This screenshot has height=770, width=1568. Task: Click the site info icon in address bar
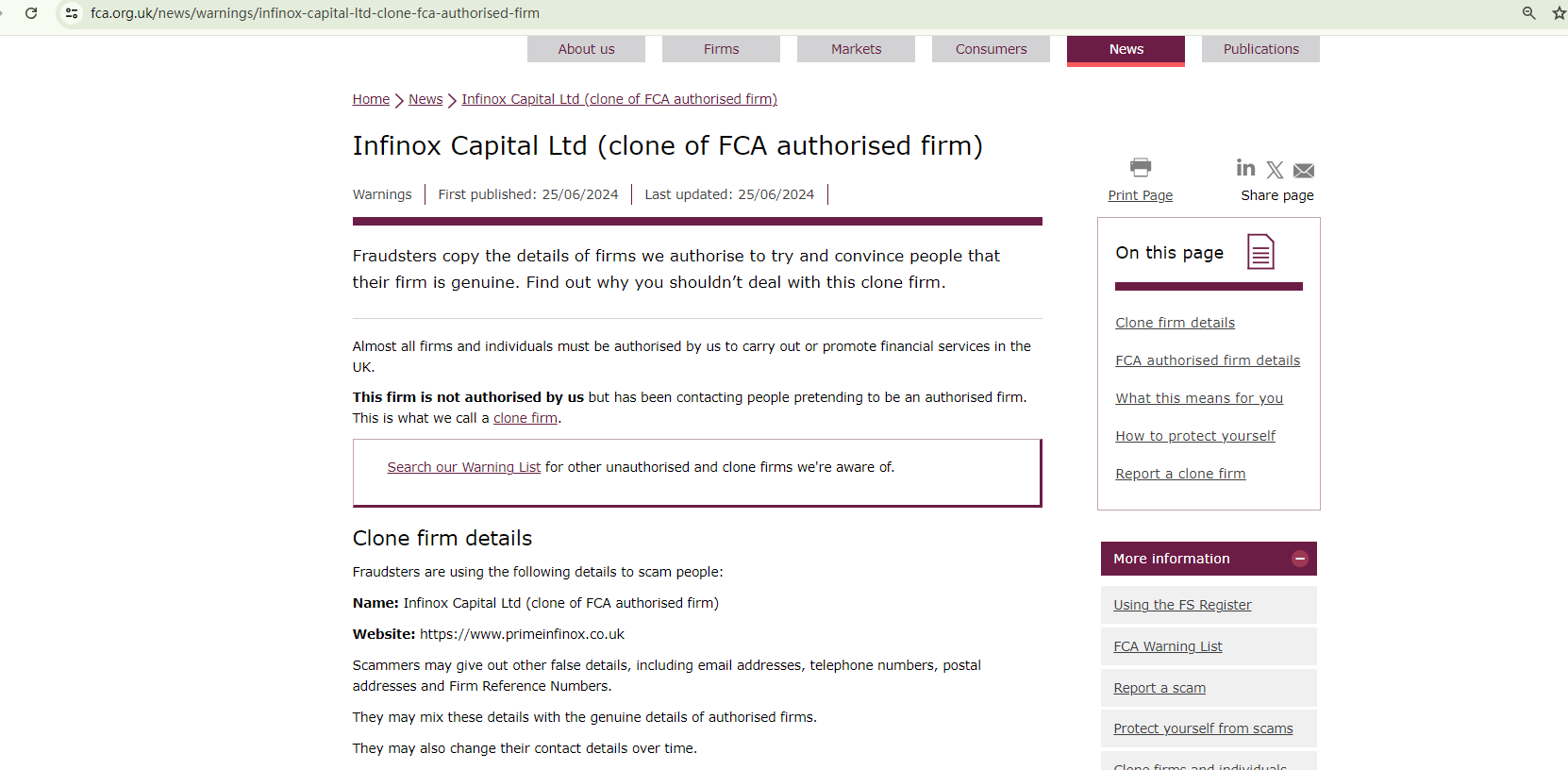(72, 13)
